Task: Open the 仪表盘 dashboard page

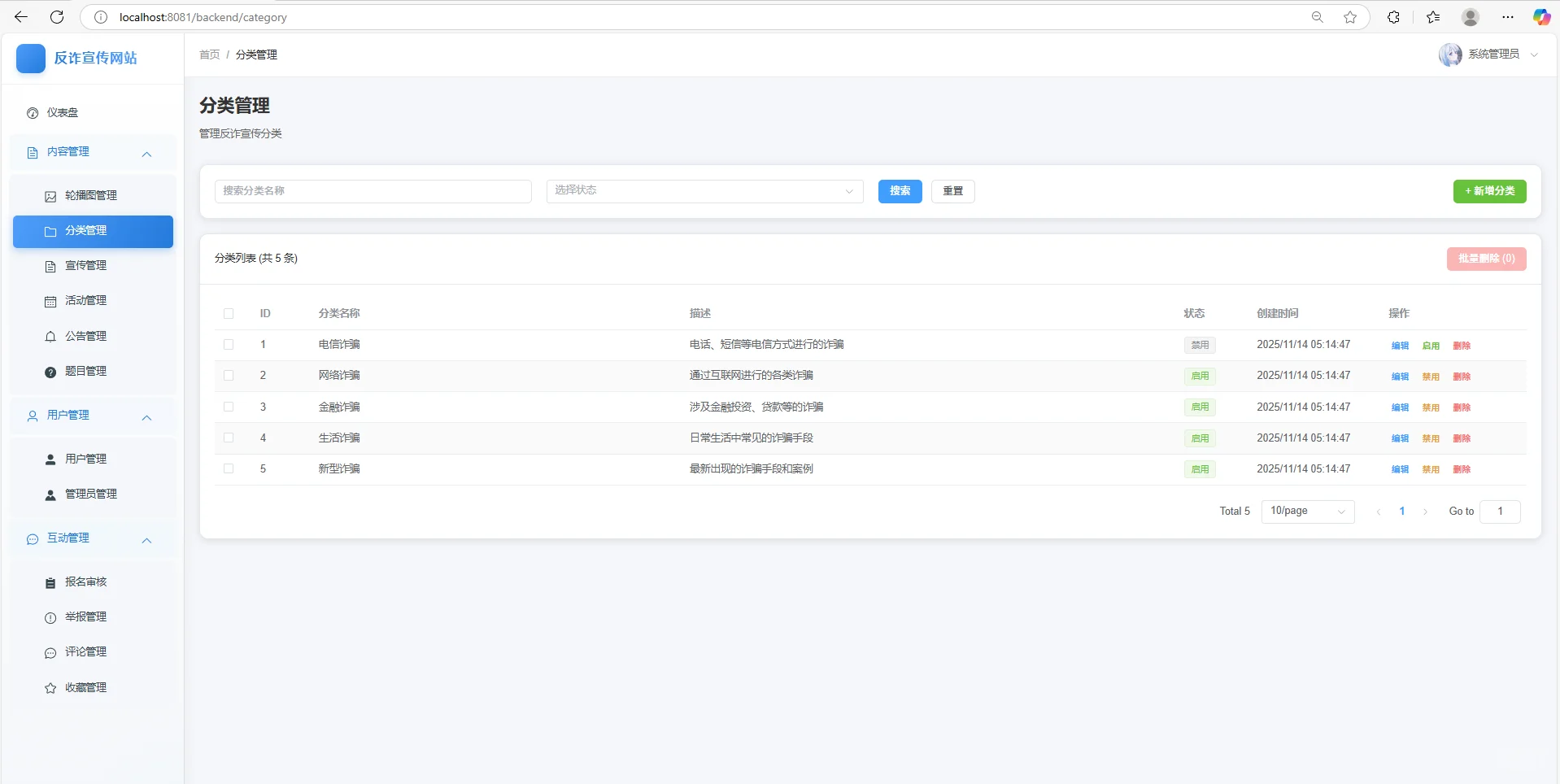Action: click(62, 113)
